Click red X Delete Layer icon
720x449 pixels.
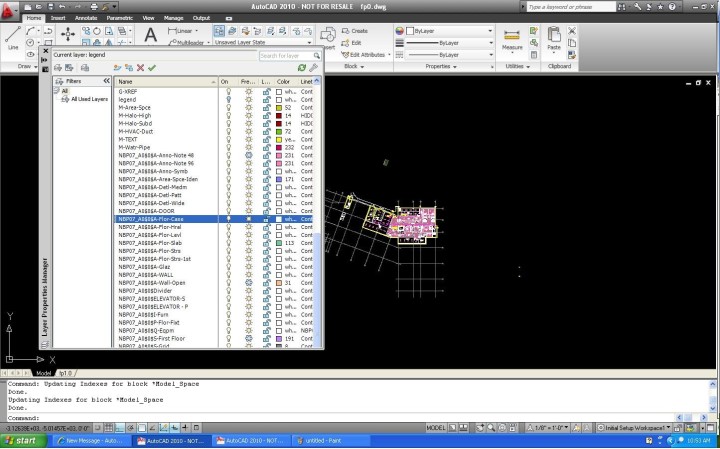click(141, 67)
